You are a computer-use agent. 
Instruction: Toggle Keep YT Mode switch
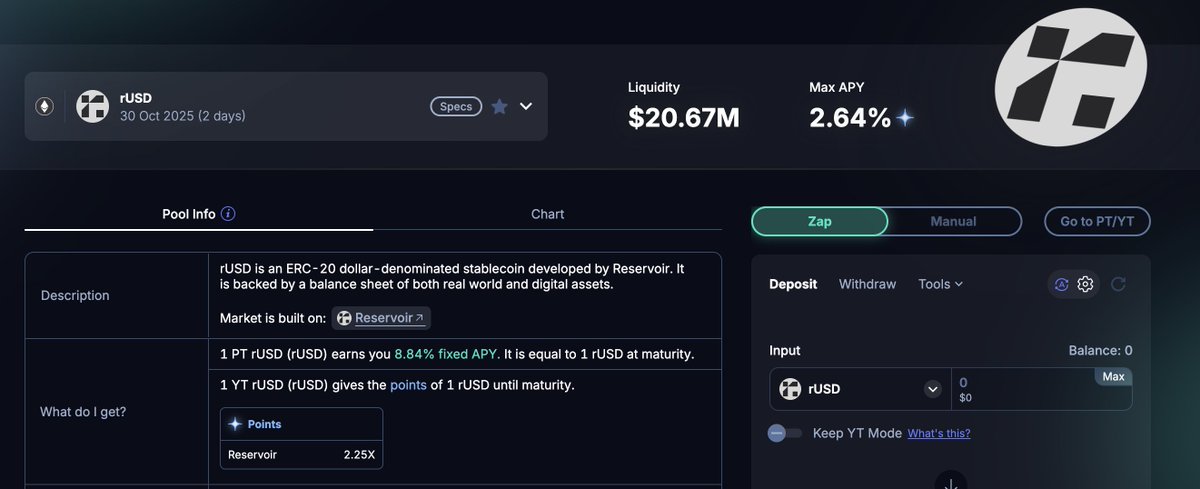784,433
